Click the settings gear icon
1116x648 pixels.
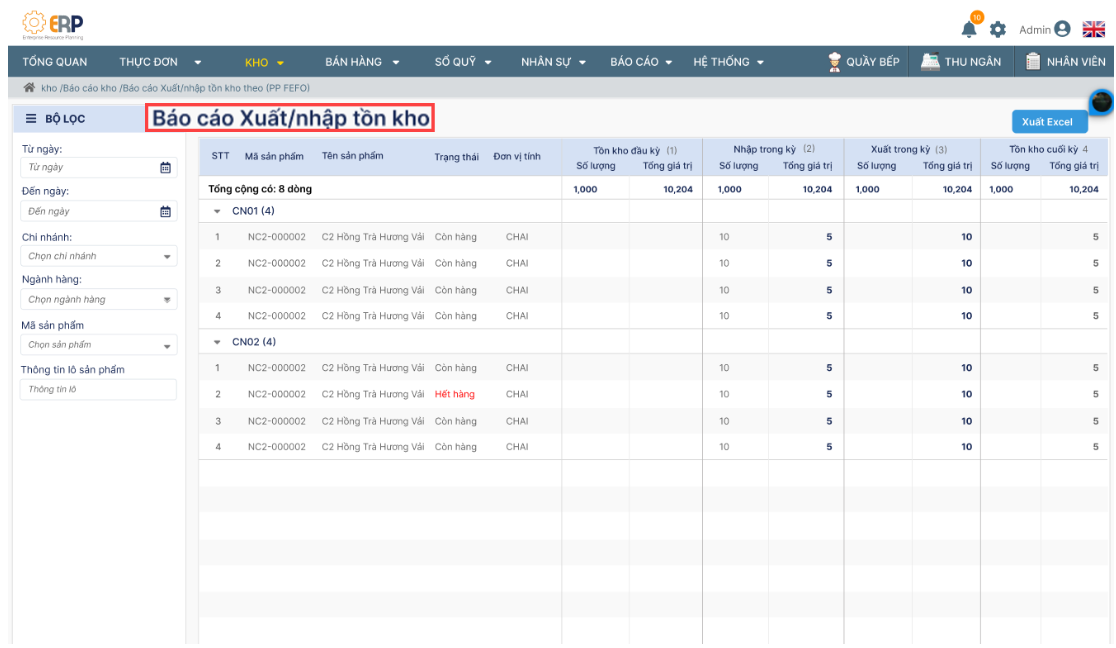click(x=997, y=30)
